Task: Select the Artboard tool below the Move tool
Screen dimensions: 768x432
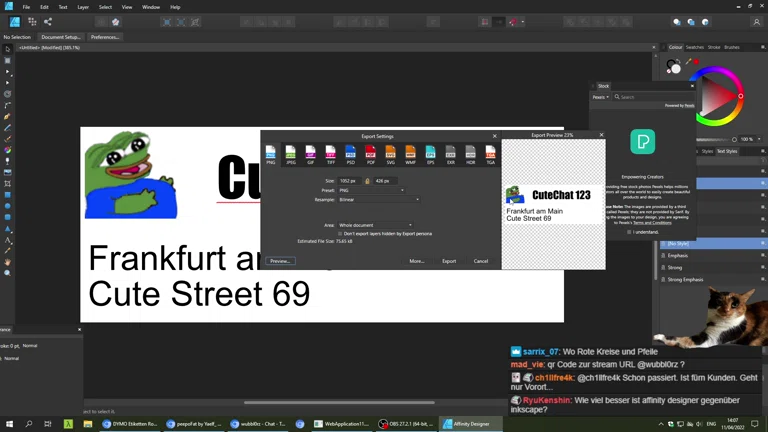Action: tap(7, 61)
